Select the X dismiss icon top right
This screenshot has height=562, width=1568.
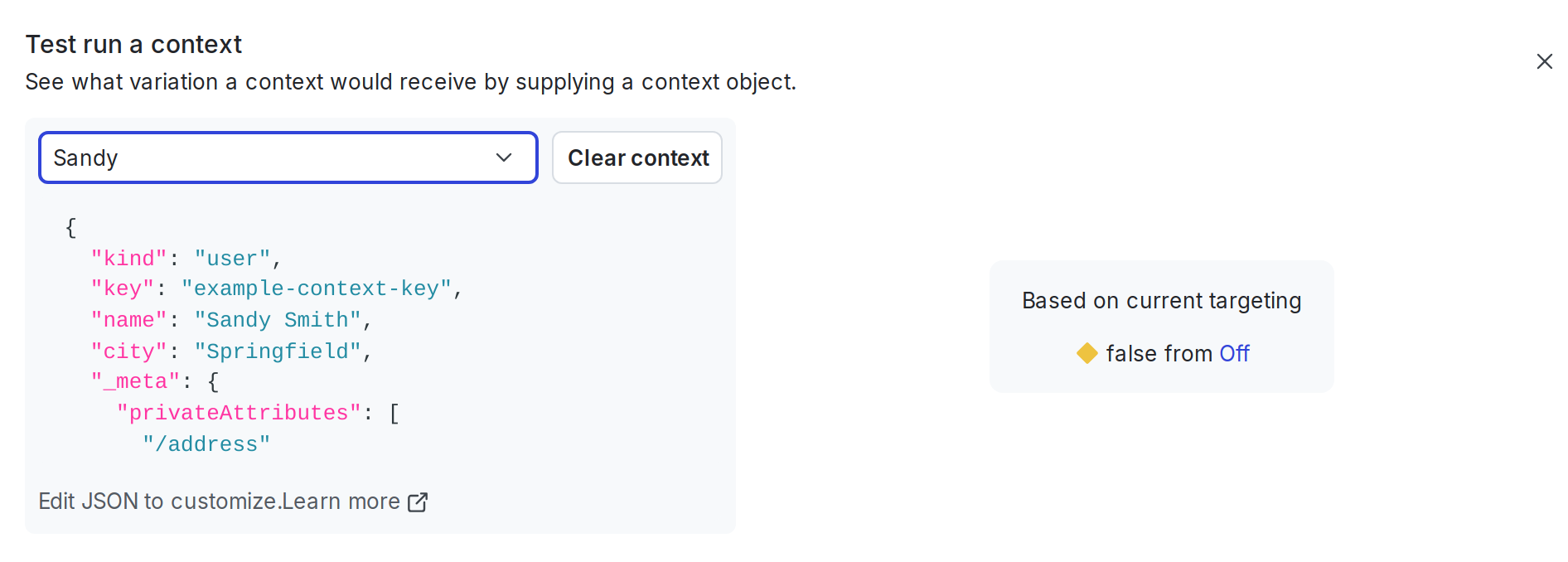click(x=1545, y=61)
